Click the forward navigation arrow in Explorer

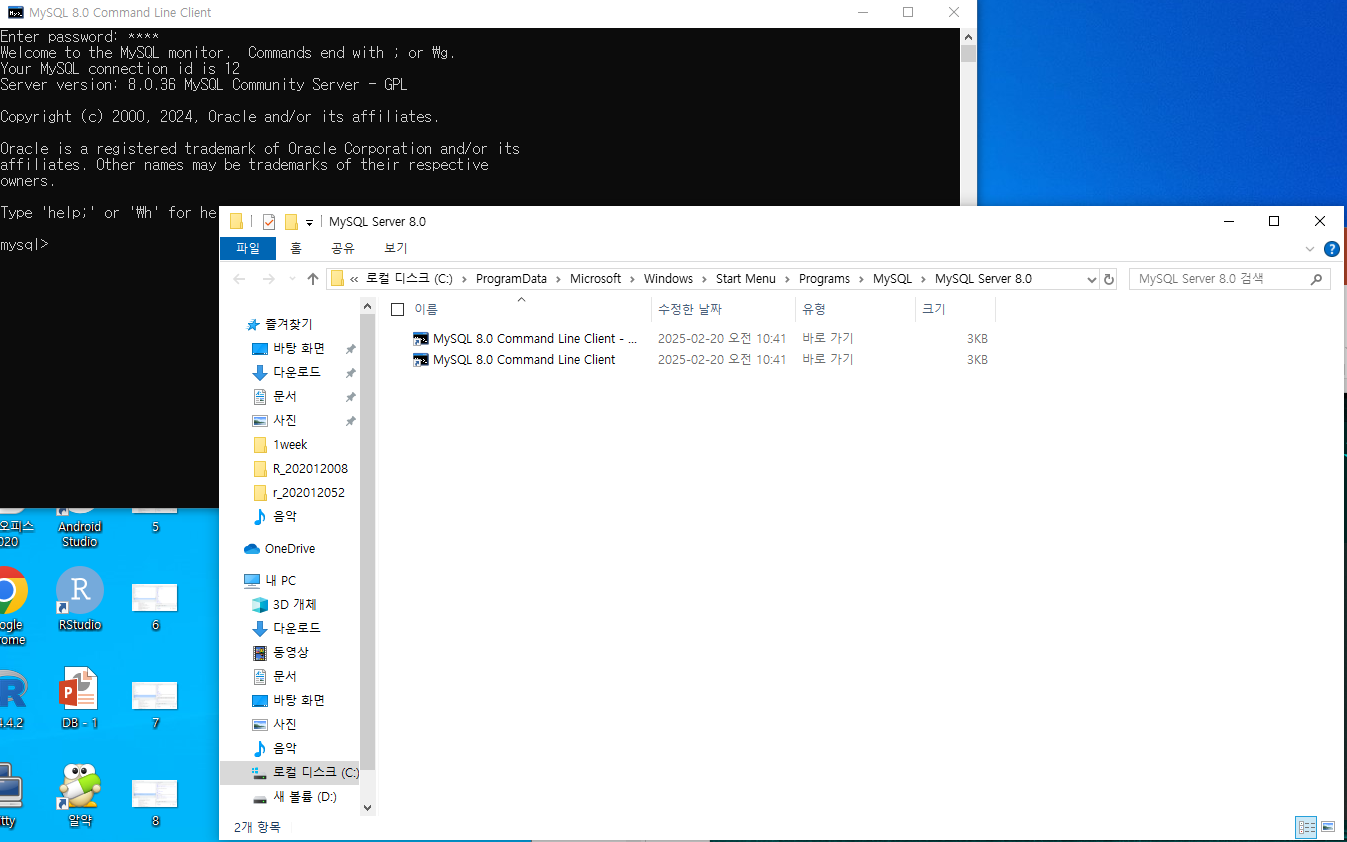(x=268, y=279)
